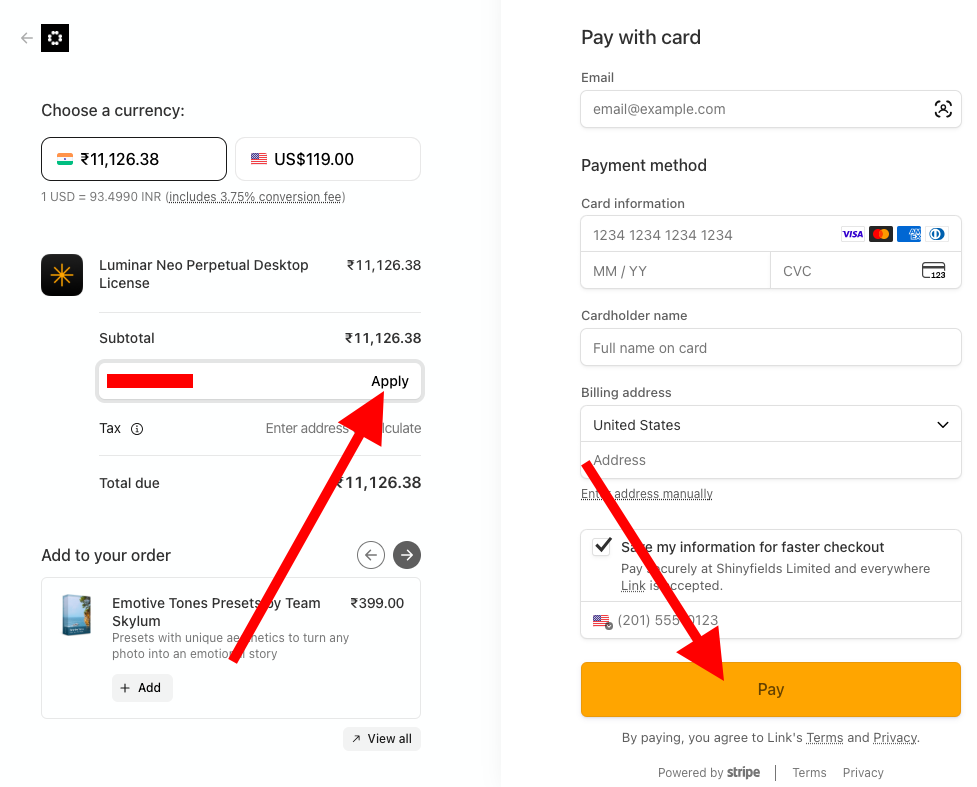
Task: Click the Link autofill icon in Email field
Action: click(942, 110)
